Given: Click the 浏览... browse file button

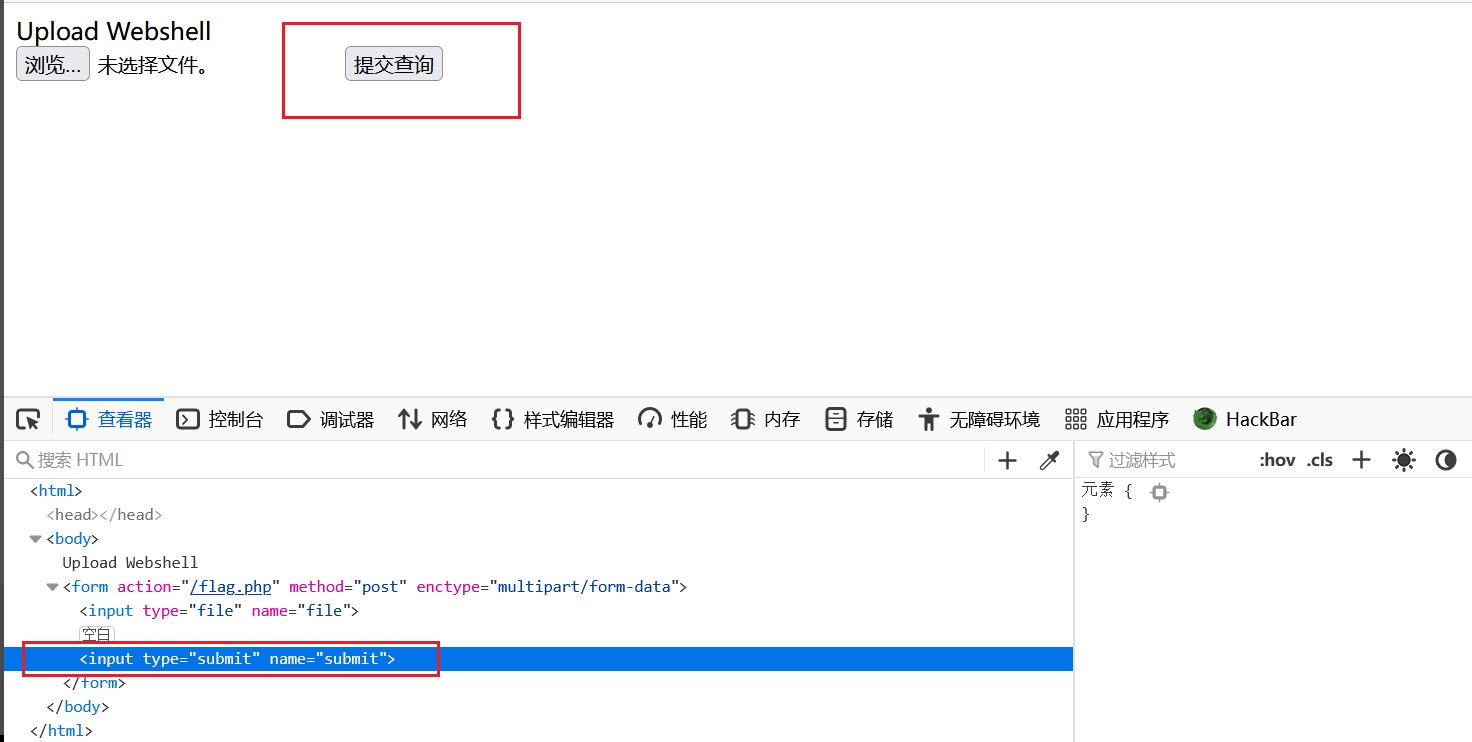Looking at the screenshot, I should coord(53,64).
